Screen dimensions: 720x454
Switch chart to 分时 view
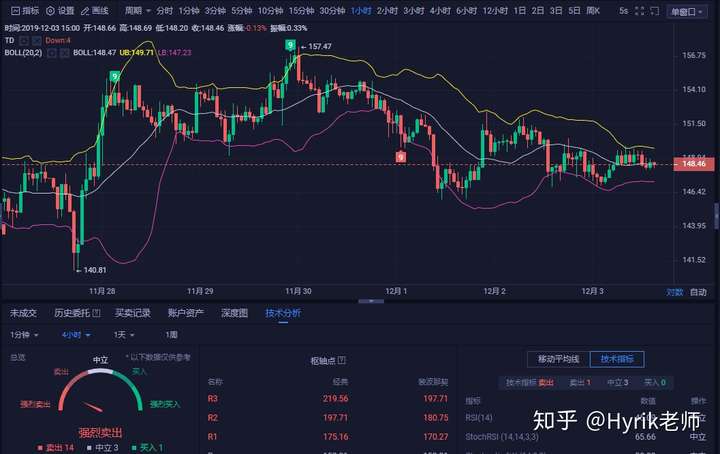tap(164, 11)
